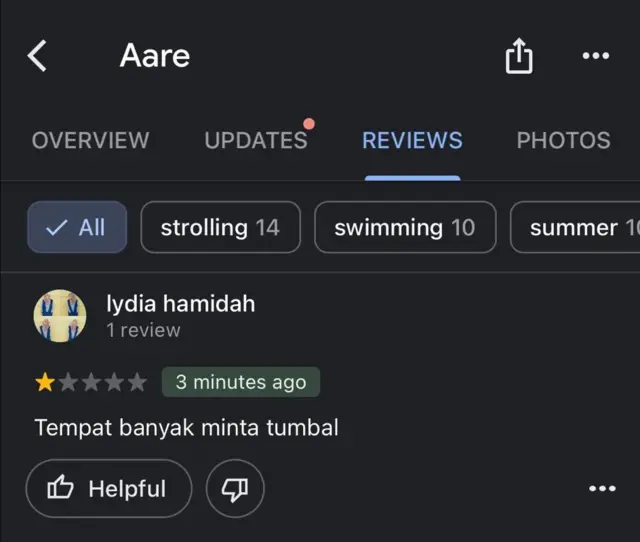Switch to the Overview tab

click(90, 141)
